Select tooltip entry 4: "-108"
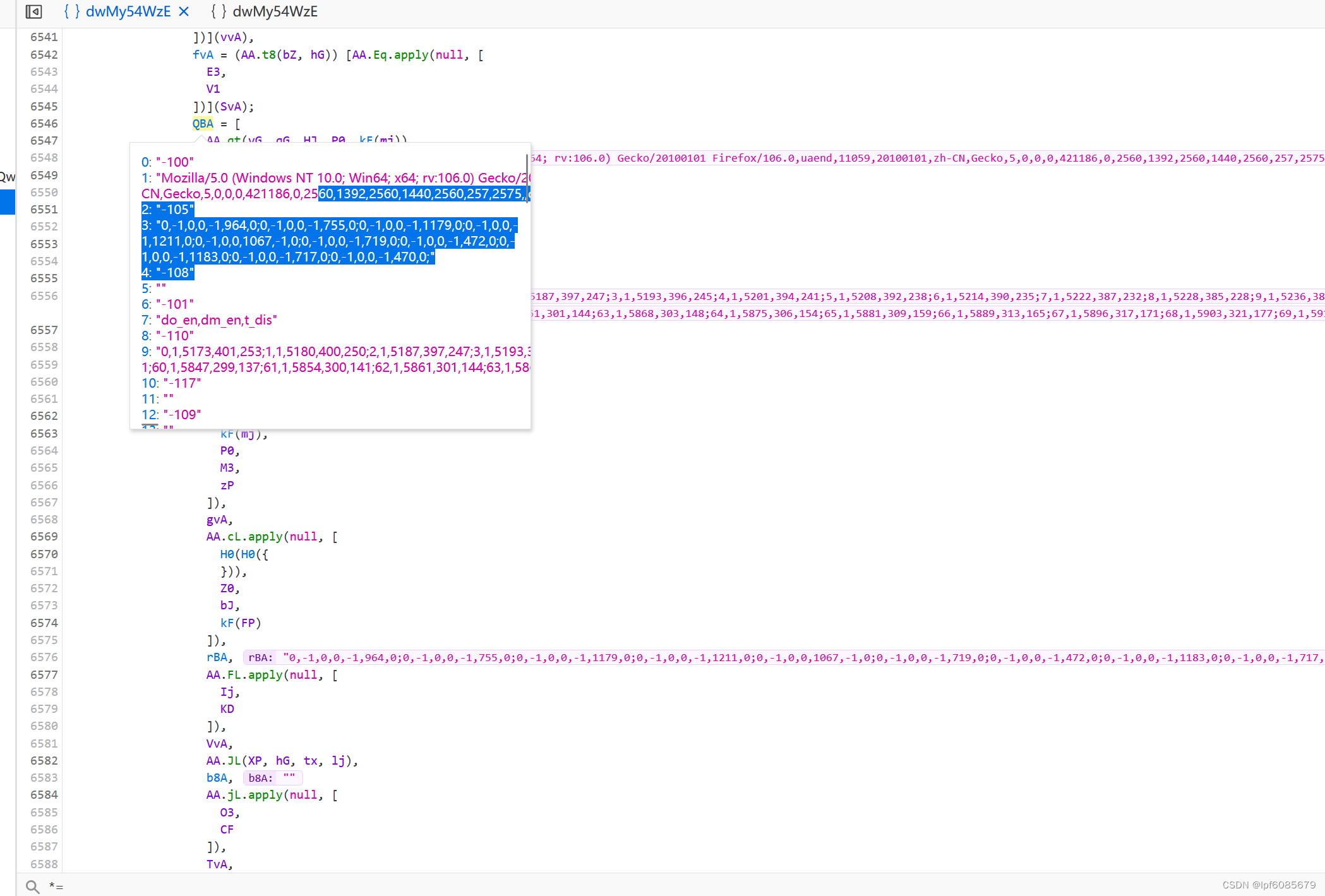1325x896 pixels. (167, 273)
